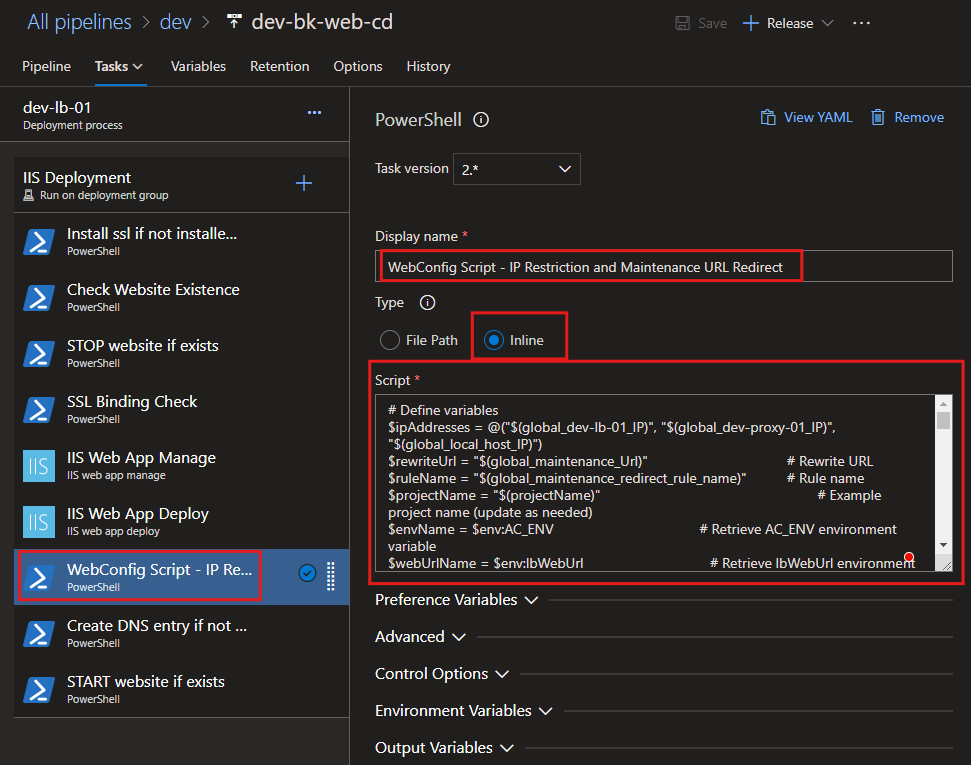Open dev-lb-01 stage ellipsis menu

(315, 112)
